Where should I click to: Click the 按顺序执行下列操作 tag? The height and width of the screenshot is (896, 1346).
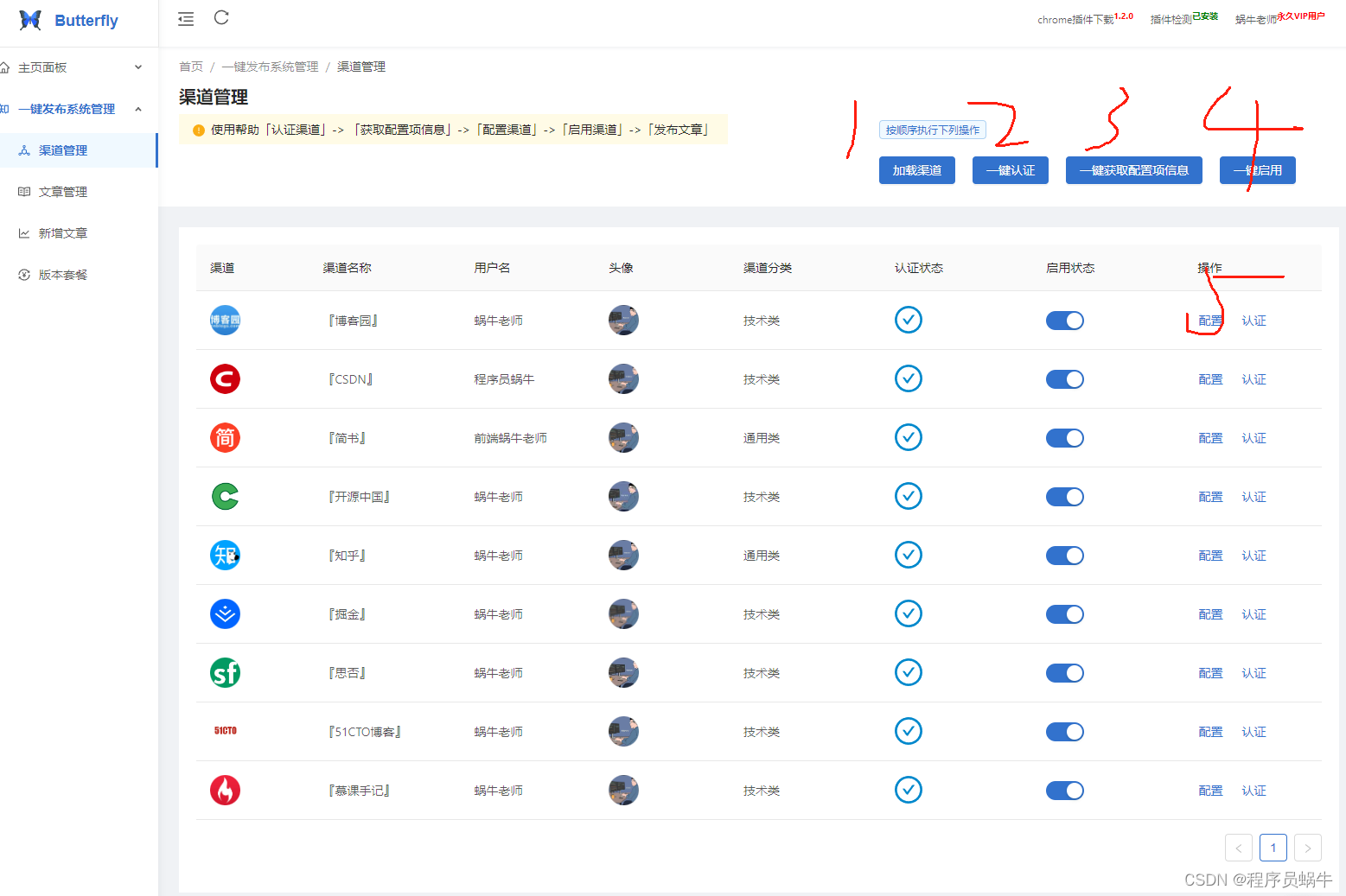[x=933, y=130]
